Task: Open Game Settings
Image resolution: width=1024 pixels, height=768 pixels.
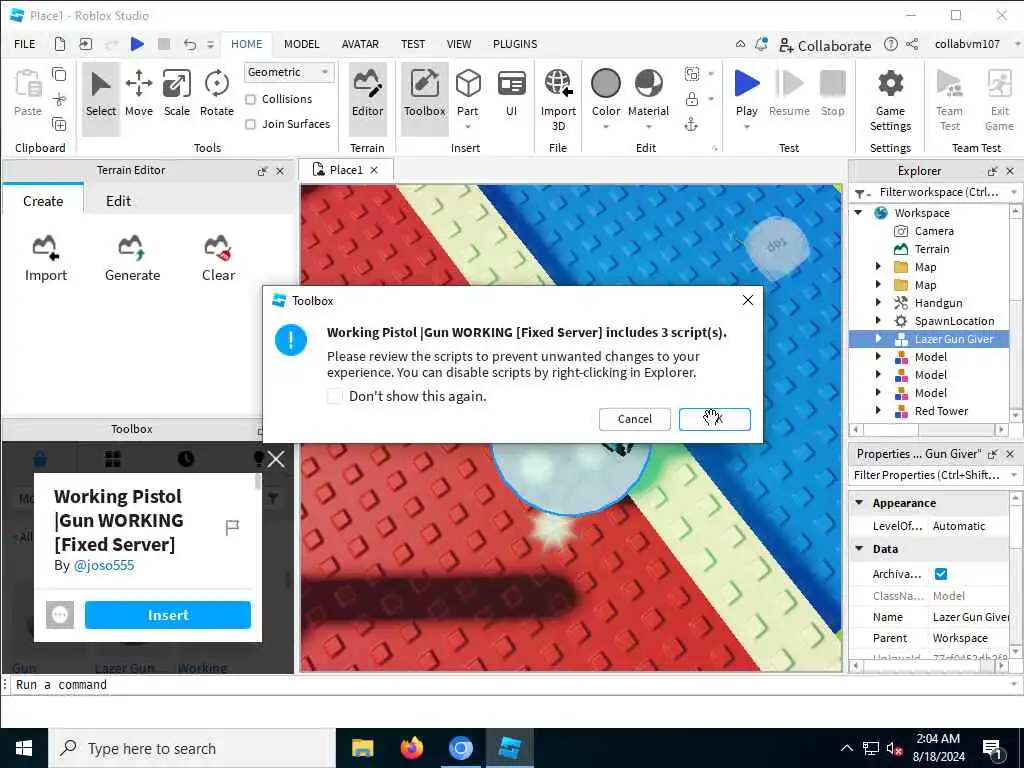Action: (890, 99)
